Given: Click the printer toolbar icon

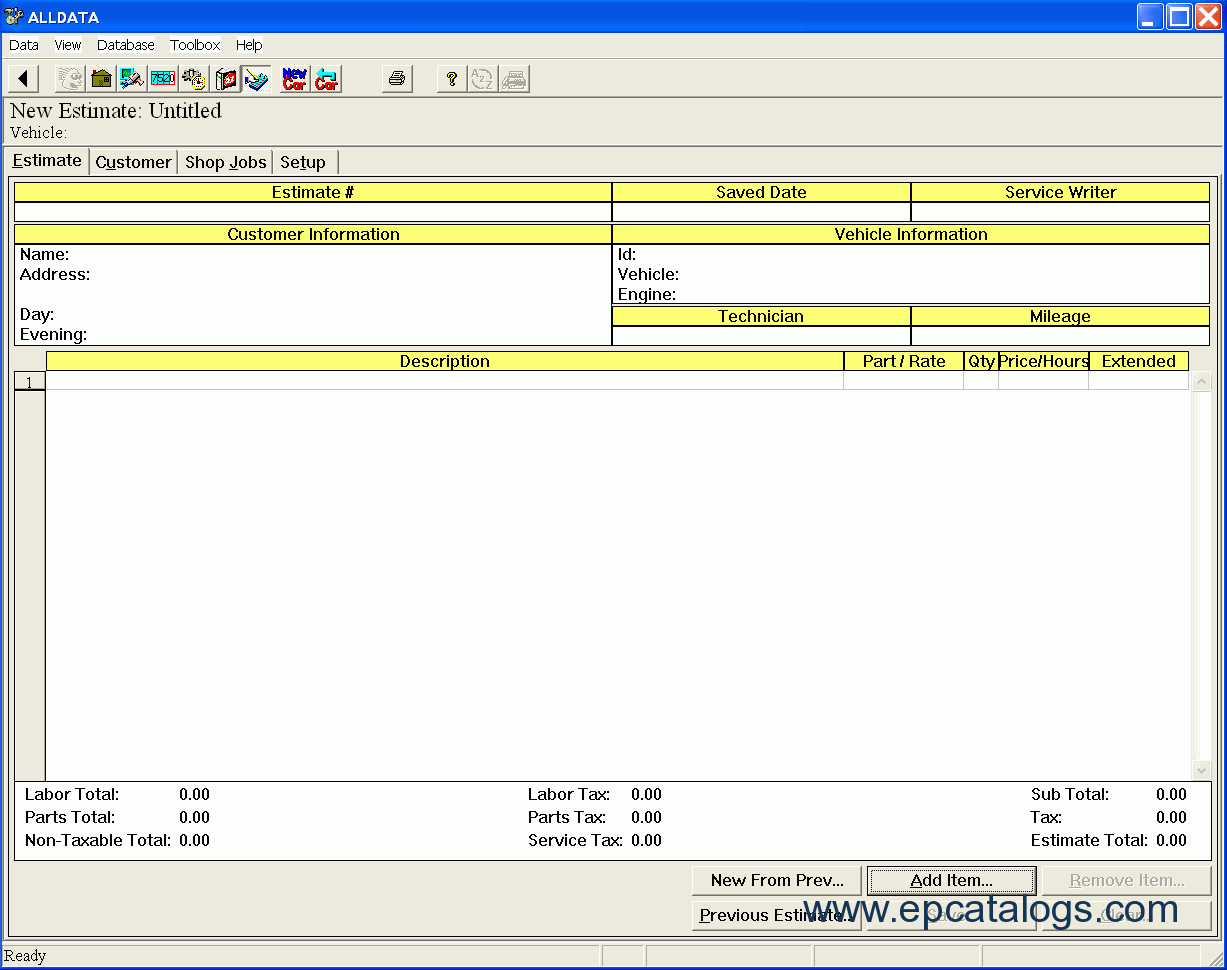Looking at the screenshot, I should [397, 79].
